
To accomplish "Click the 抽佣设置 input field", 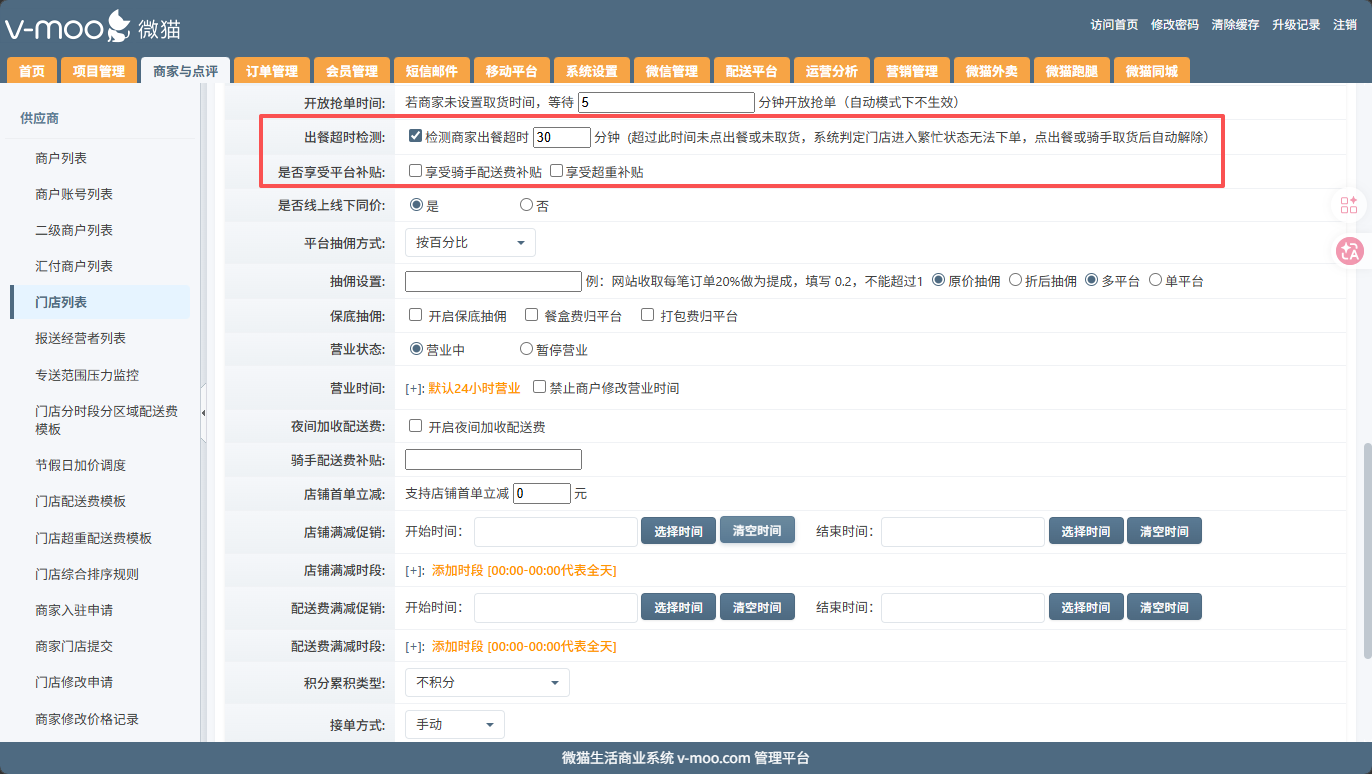I will tap(493, 281).
